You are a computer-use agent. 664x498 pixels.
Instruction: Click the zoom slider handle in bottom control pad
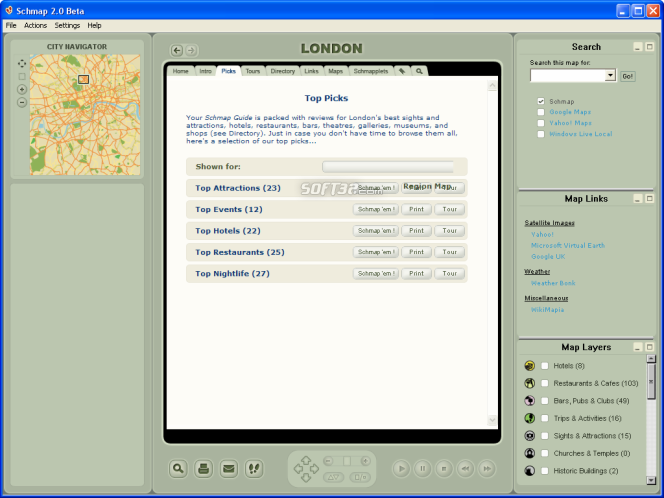click(x=347, y=461)
